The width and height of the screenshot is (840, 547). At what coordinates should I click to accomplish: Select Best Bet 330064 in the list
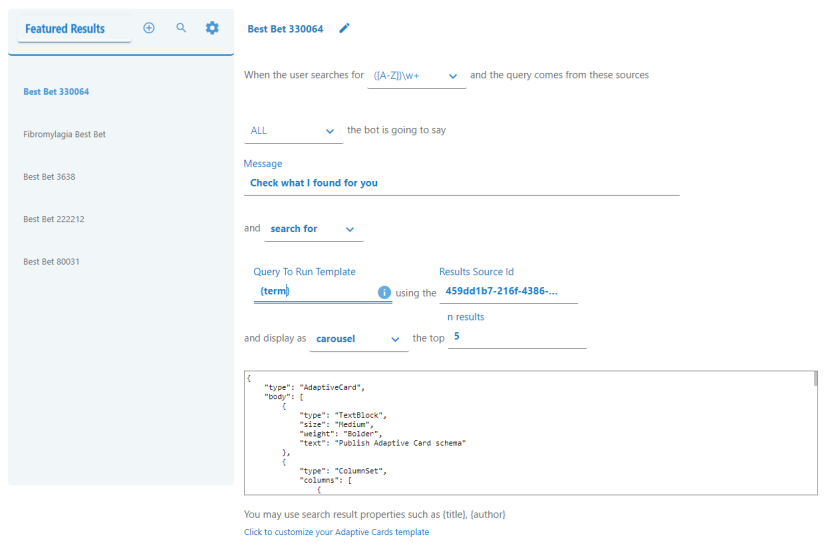[x=56, y=92]
